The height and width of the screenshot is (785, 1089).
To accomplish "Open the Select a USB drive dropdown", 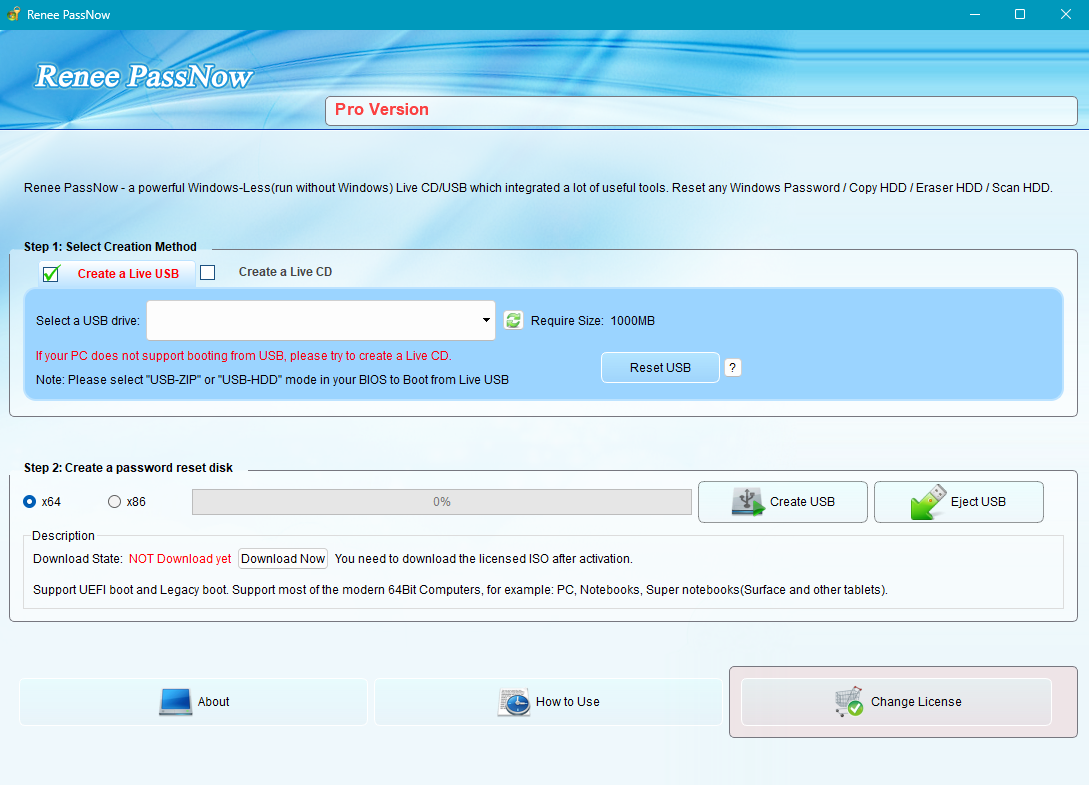I will click(x=321, y=320).
